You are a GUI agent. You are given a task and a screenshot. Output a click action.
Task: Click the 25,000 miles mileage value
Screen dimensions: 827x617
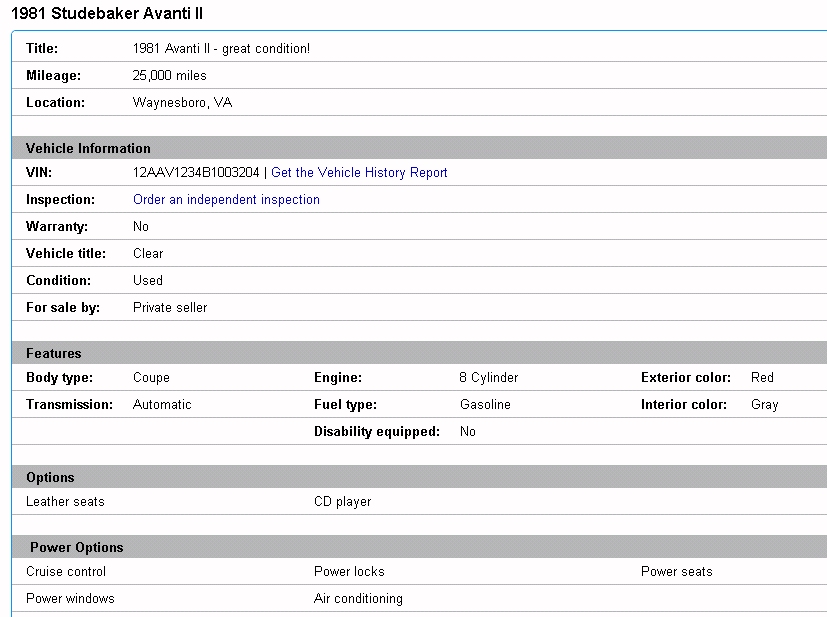[x=170, y=75]
